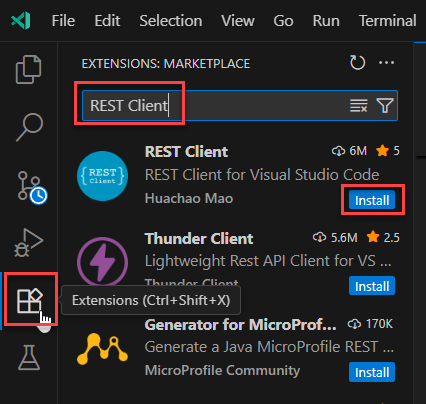Open the Run menu

tap(326, 21)
